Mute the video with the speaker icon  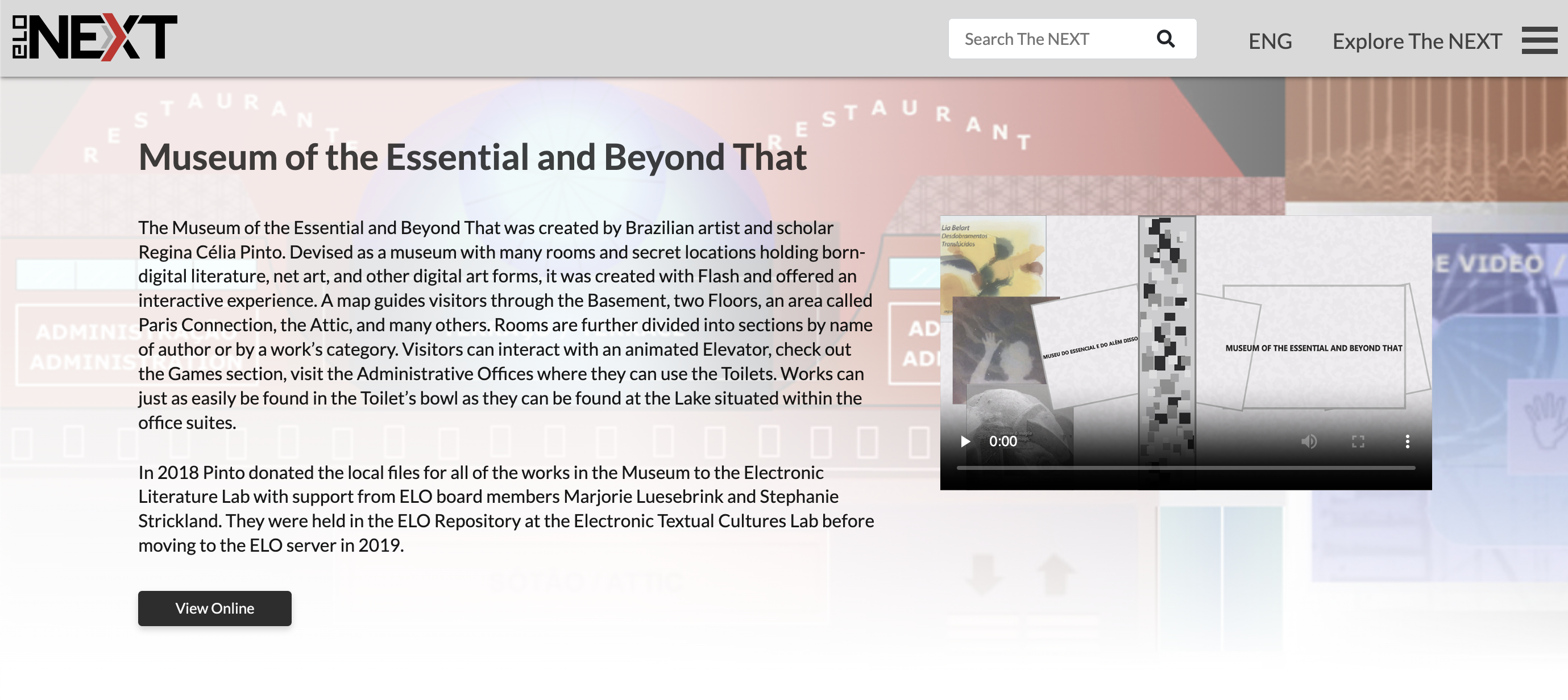1309,441
